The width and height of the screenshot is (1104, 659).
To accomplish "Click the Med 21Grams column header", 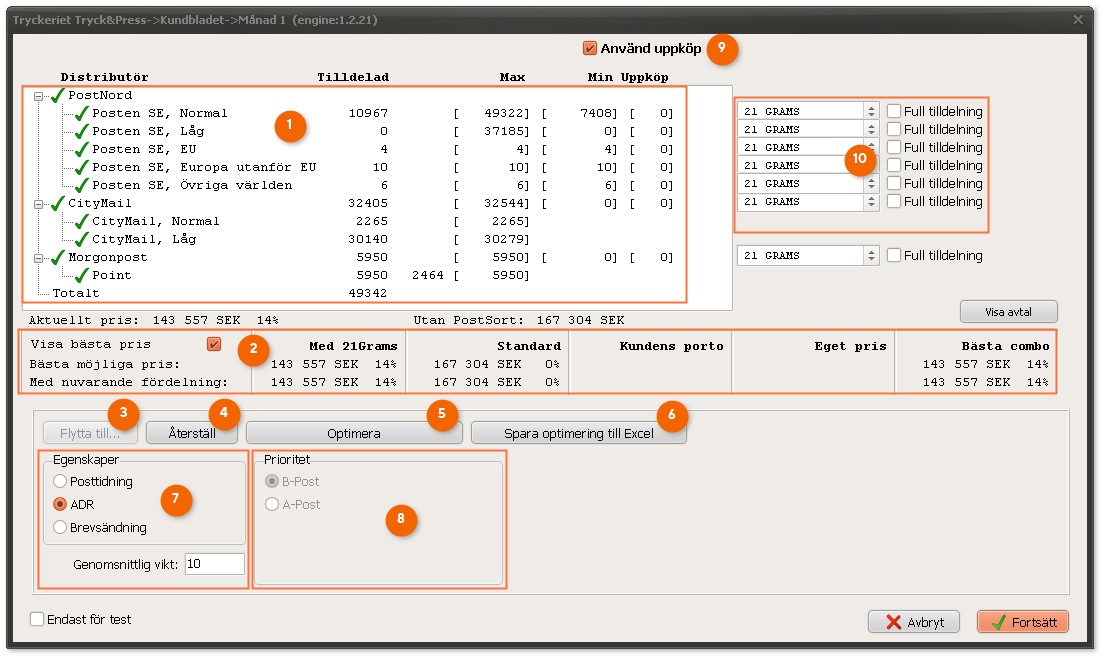I will tap(353, 346).
